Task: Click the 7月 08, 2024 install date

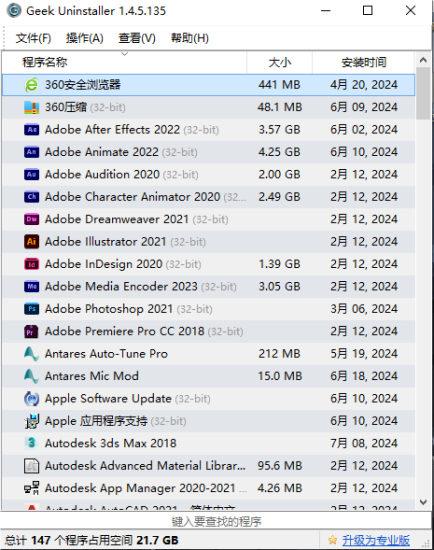Action: click(364, 443)
